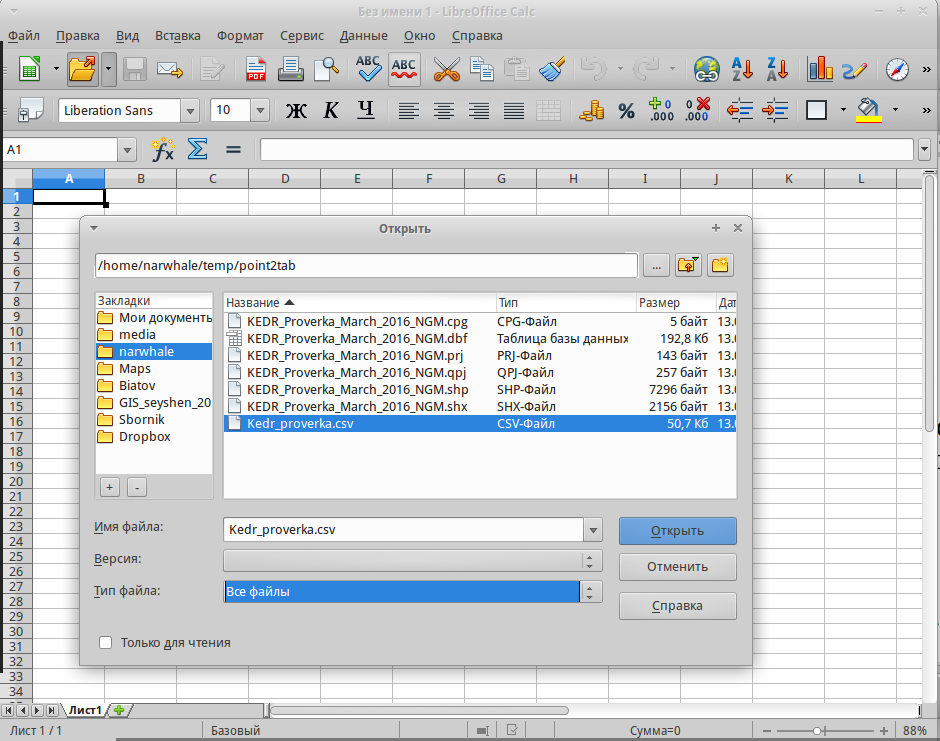Image resolution: width=940 pixels, height=741 pixels.
Task: Create new folder in Open dialog
Action: click(x=721, y=265)
